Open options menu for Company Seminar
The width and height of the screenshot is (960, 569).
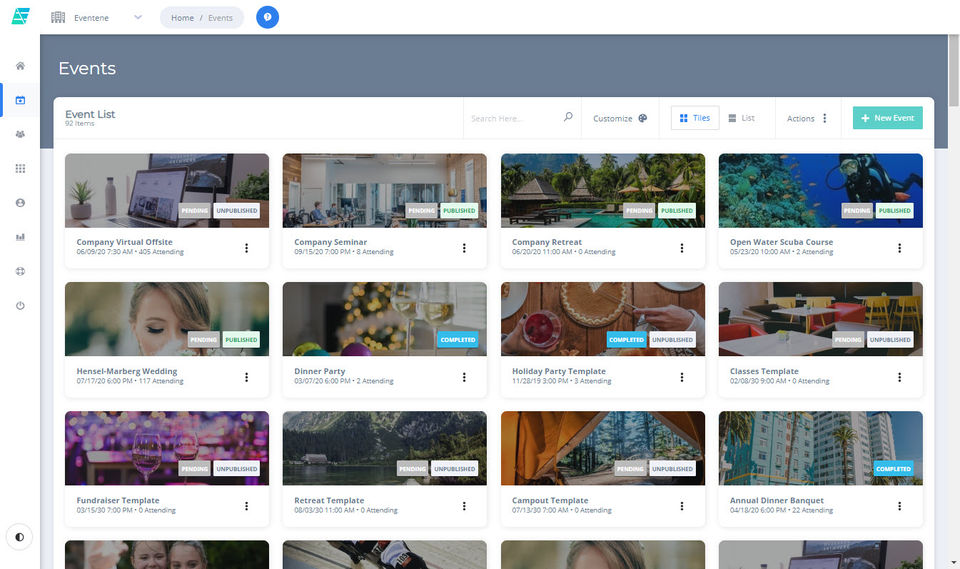tap(464, 248)
